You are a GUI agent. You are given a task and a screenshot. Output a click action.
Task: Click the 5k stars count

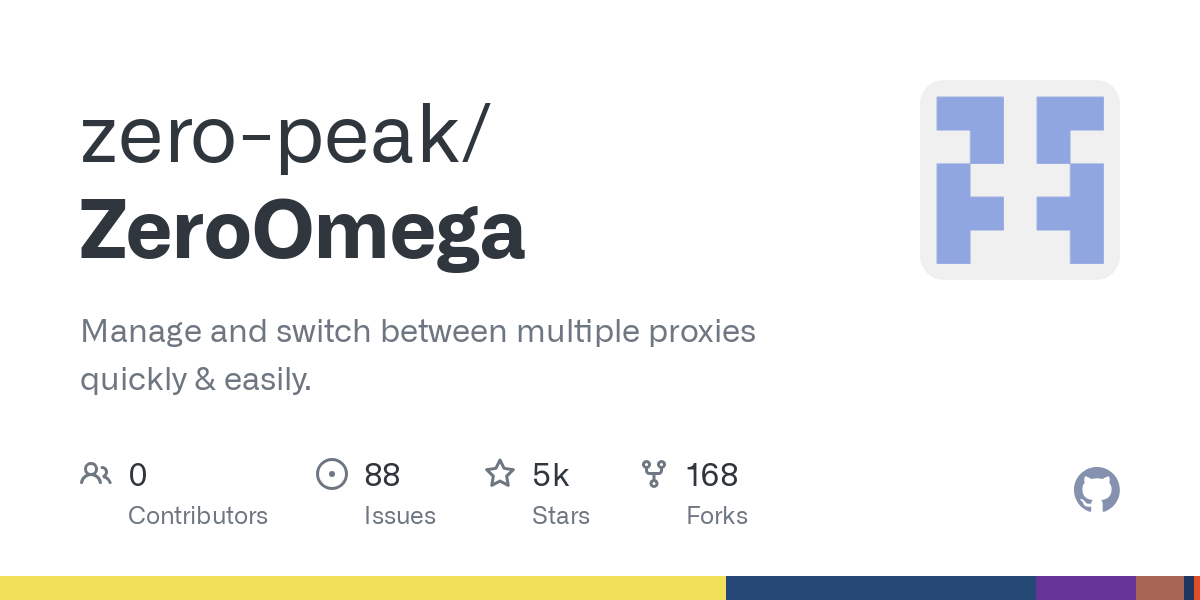click(551, 475)
